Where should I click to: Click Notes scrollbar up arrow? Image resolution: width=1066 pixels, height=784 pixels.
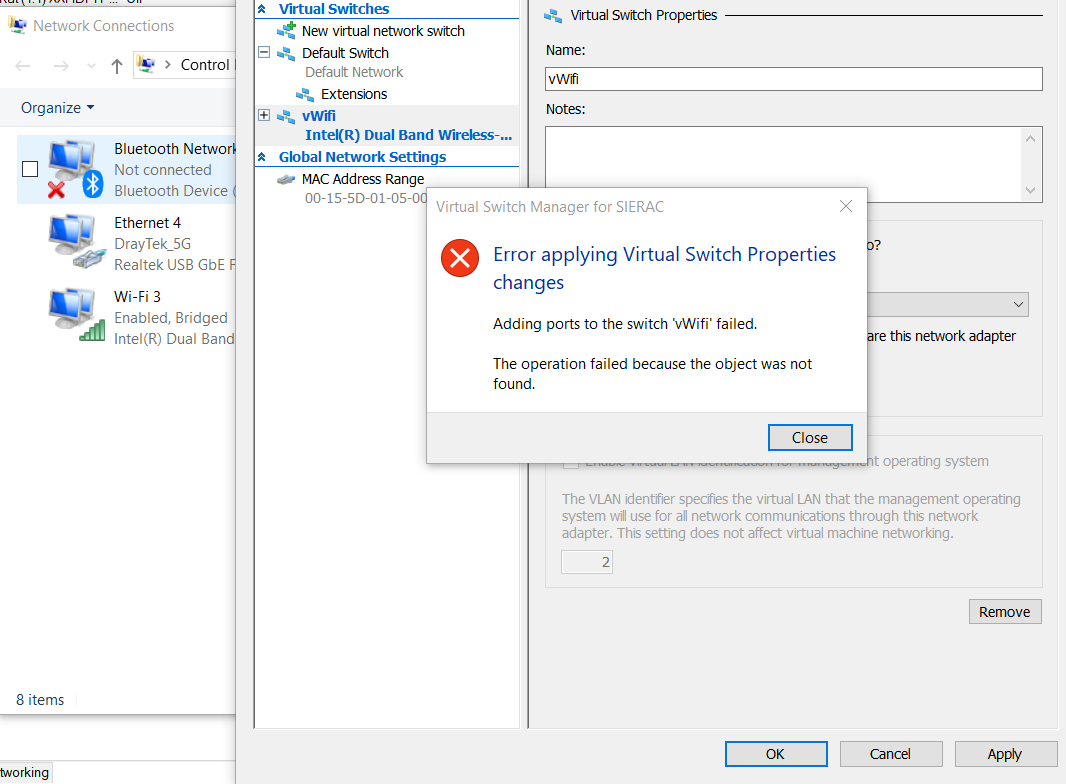point(1030,139)
